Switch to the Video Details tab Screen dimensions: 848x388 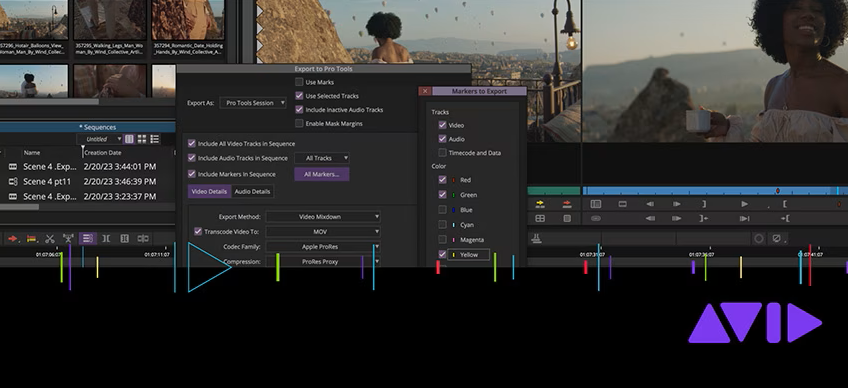coord(209,192)
